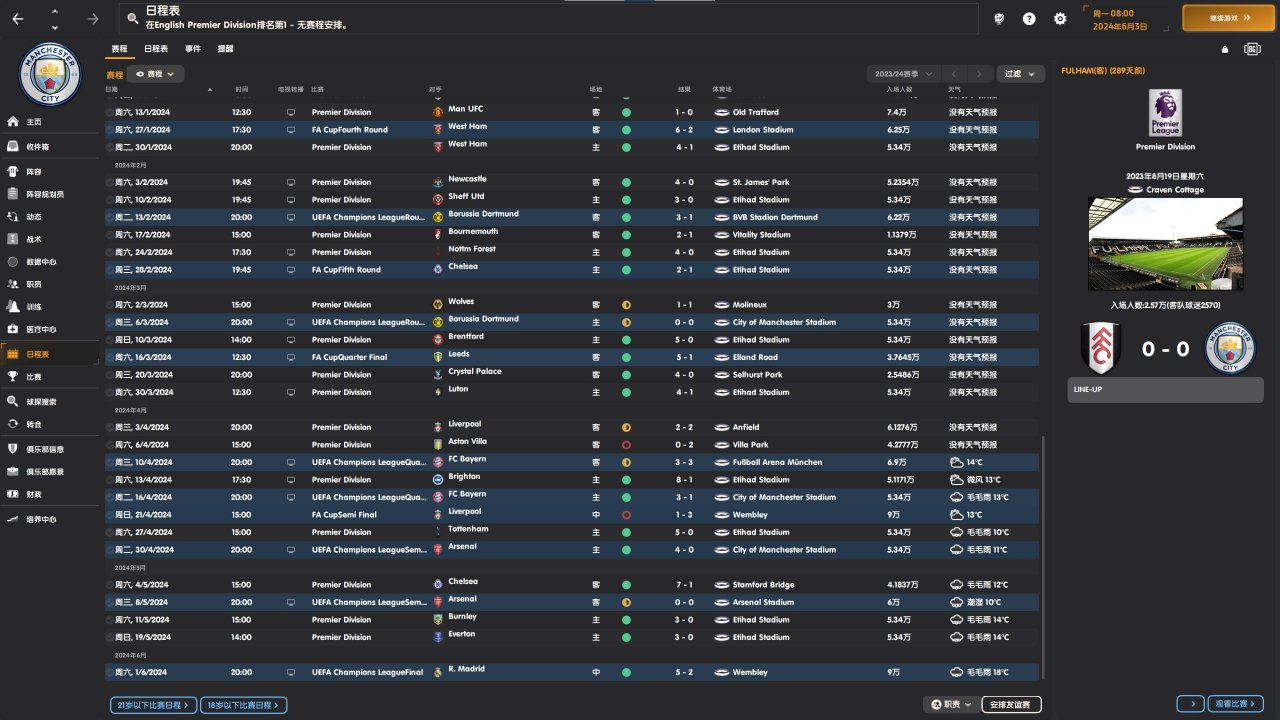Click the LINE-UP bar in the match panel
1280x720 pixels.
coord(1165,391)
